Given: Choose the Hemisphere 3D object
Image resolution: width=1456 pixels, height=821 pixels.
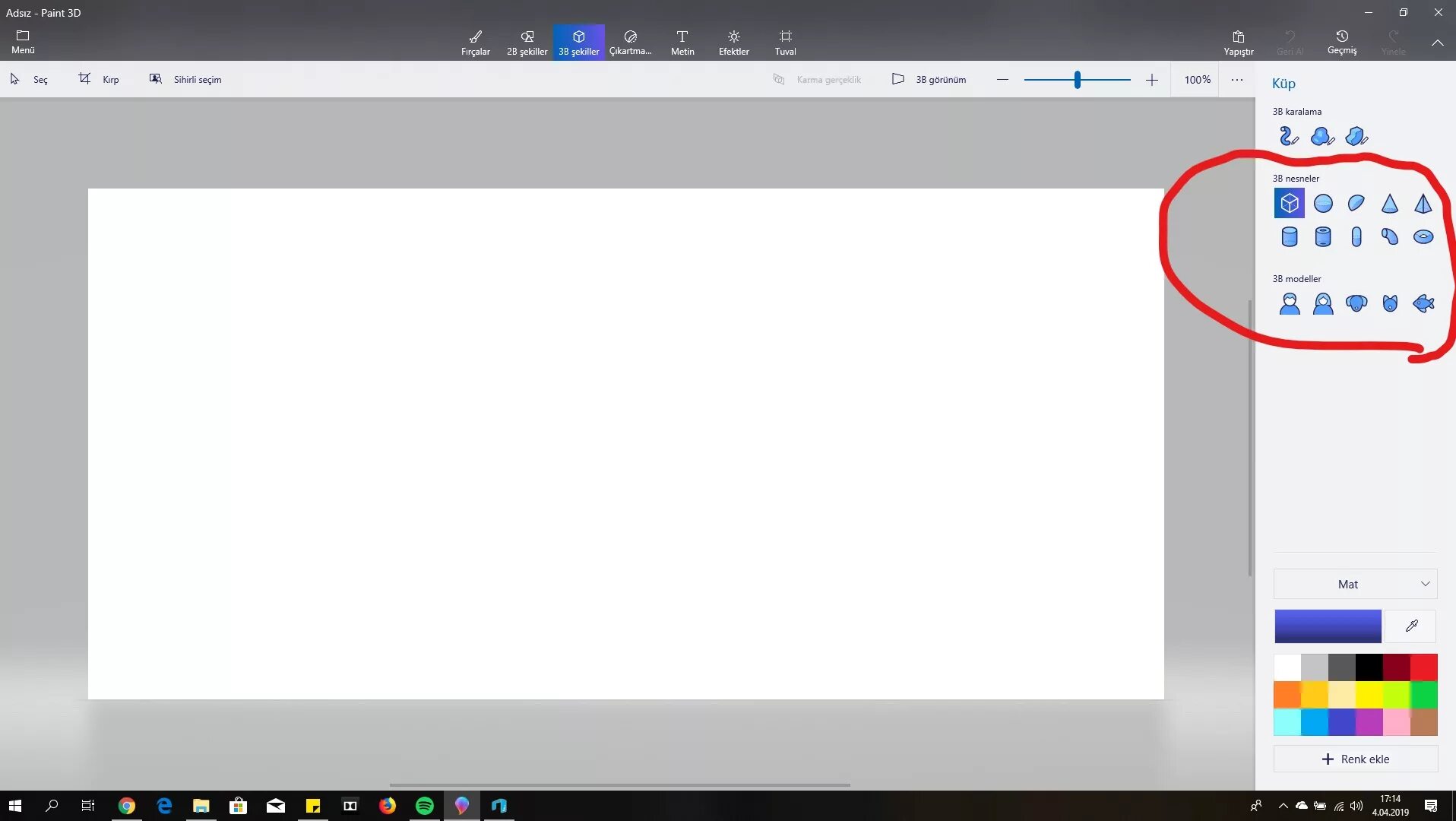Looking at the screenshot, I should point(1356,203).
